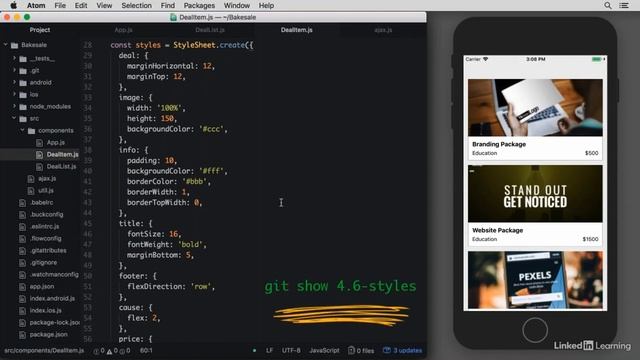The width and height of the screenshot is (640, 360).
Task: Switch to the App.js tab
Action: tap(123, 30)
